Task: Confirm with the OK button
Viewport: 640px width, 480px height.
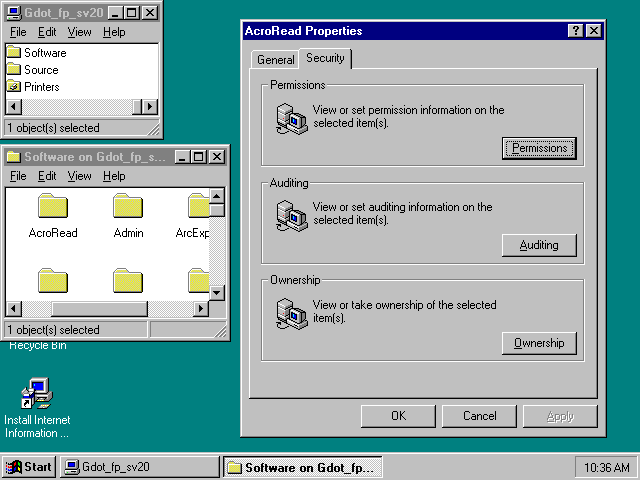Action: pyautogui.click(x=398, y=416)
